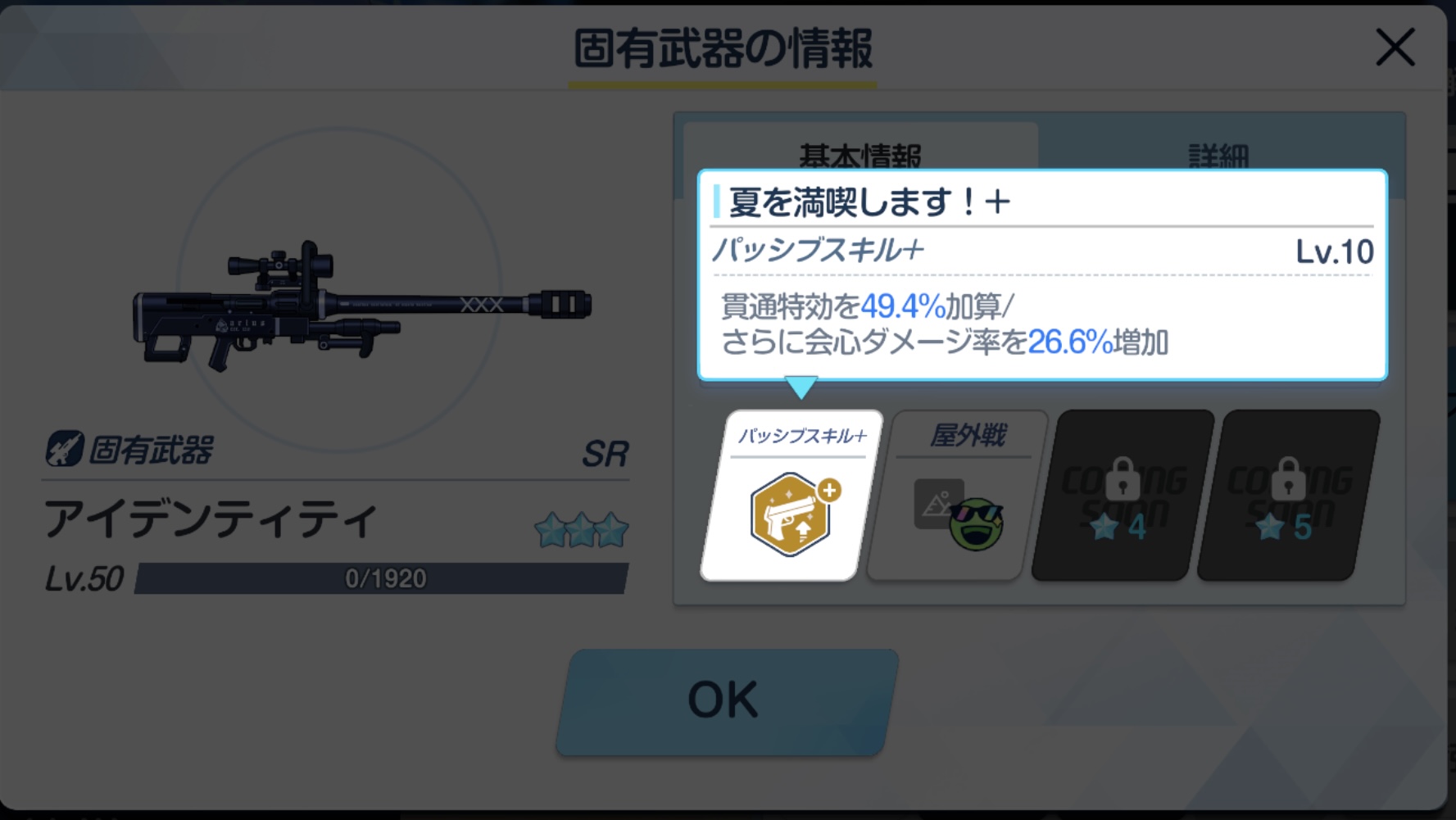Image resolution: width=1456 pixels, height=820 pixels.
Task: Select the パッシブスキル+ pistol icon
Action: pos(792,514)
